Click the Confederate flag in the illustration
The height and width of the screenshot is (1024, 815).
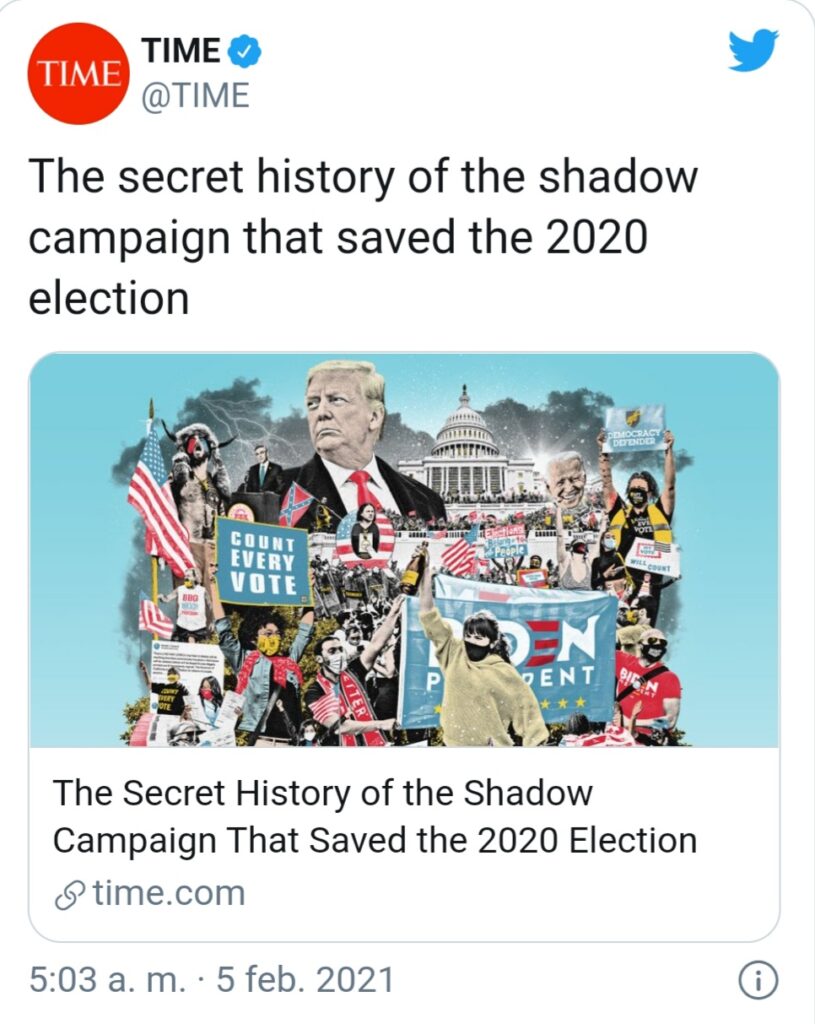point(296,502)
